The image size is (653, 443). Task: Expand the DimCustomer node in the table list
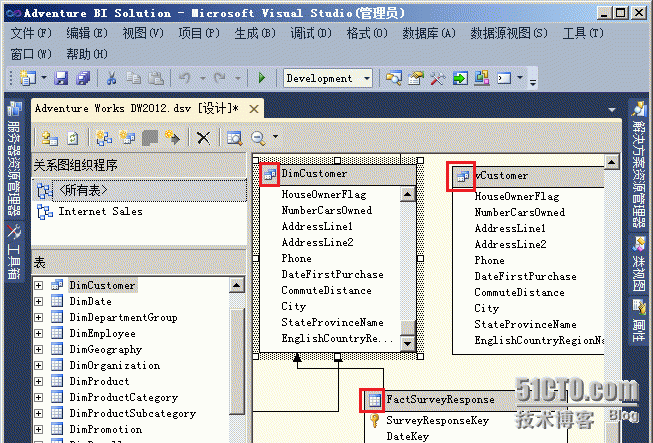click(39, 286)
